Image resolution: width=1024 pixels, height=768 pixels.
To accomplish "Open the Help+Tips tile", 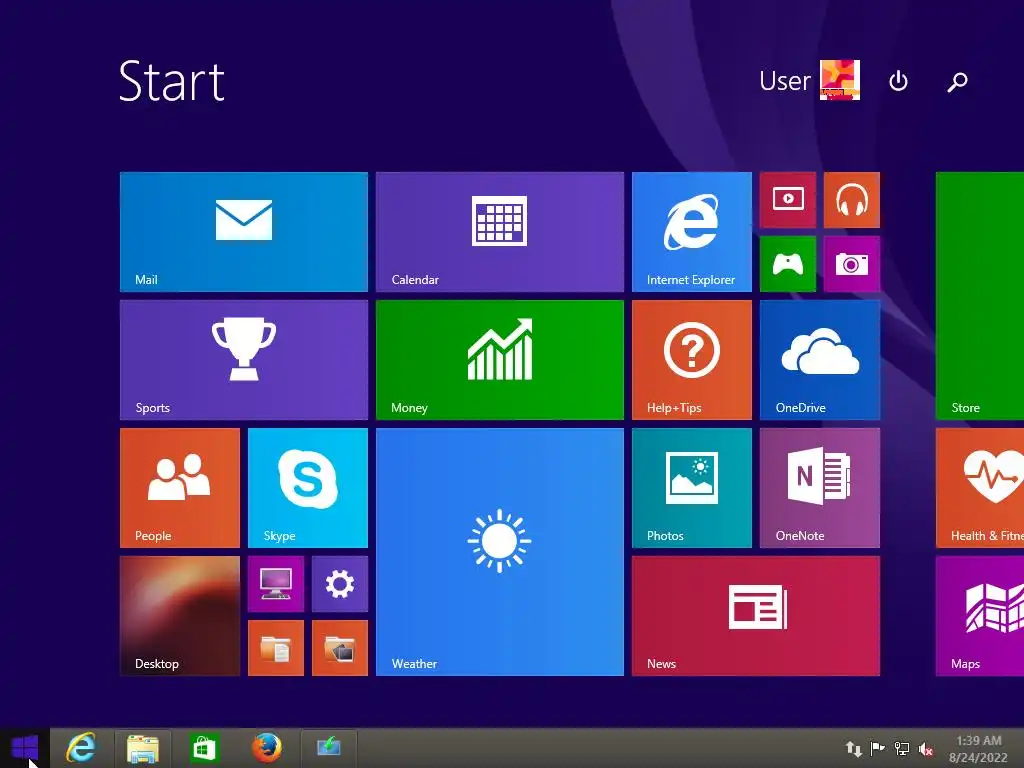I will (x=692, y=360).
